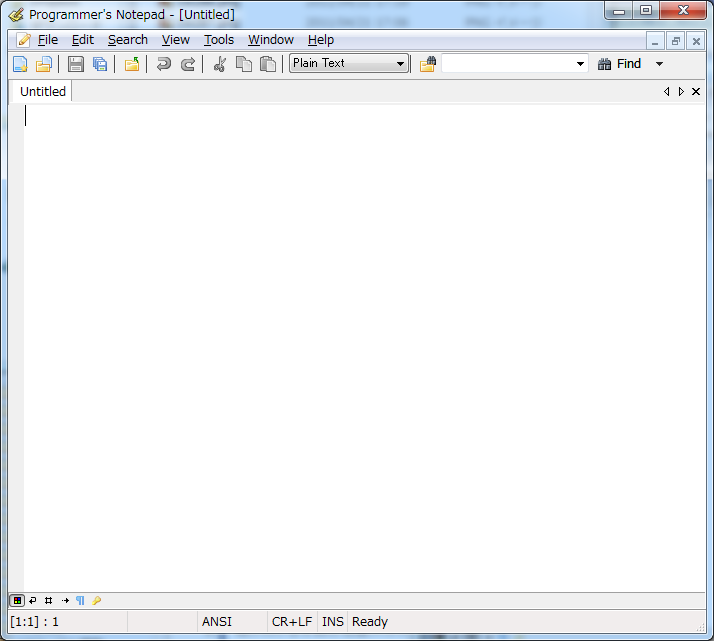Toggle read-only with the key icon
This screenshot has width=714, height=641.
(x=97, y=600)
